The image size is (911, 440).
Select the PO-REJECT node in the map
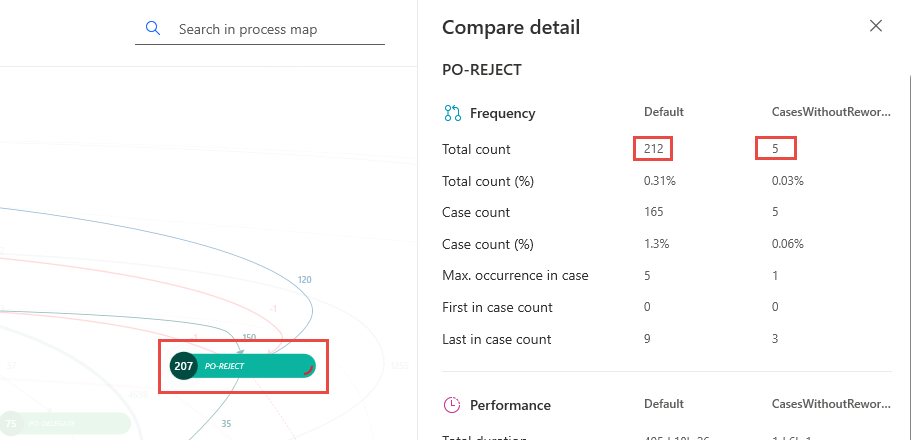pyautogui.click(x=243, y=366)
